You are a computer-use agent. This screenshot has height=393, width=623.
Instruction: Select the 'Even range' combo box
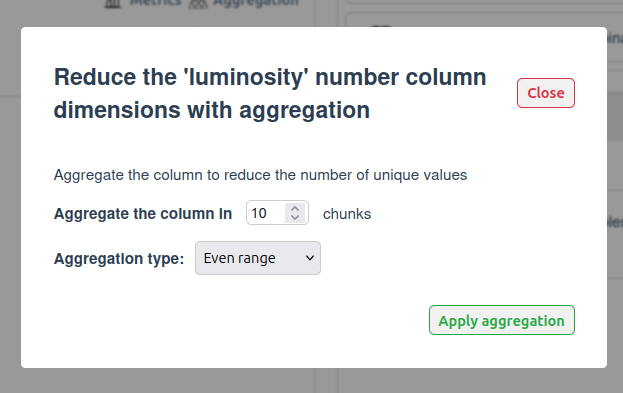[x=258, y=258]
